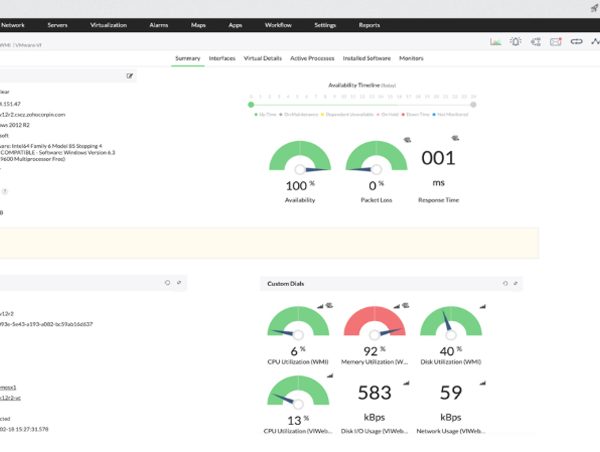Click the pencil edit icon in device details header
This screenshot has height=452, width=600.
pyautogui.click(x=130, y=76)
